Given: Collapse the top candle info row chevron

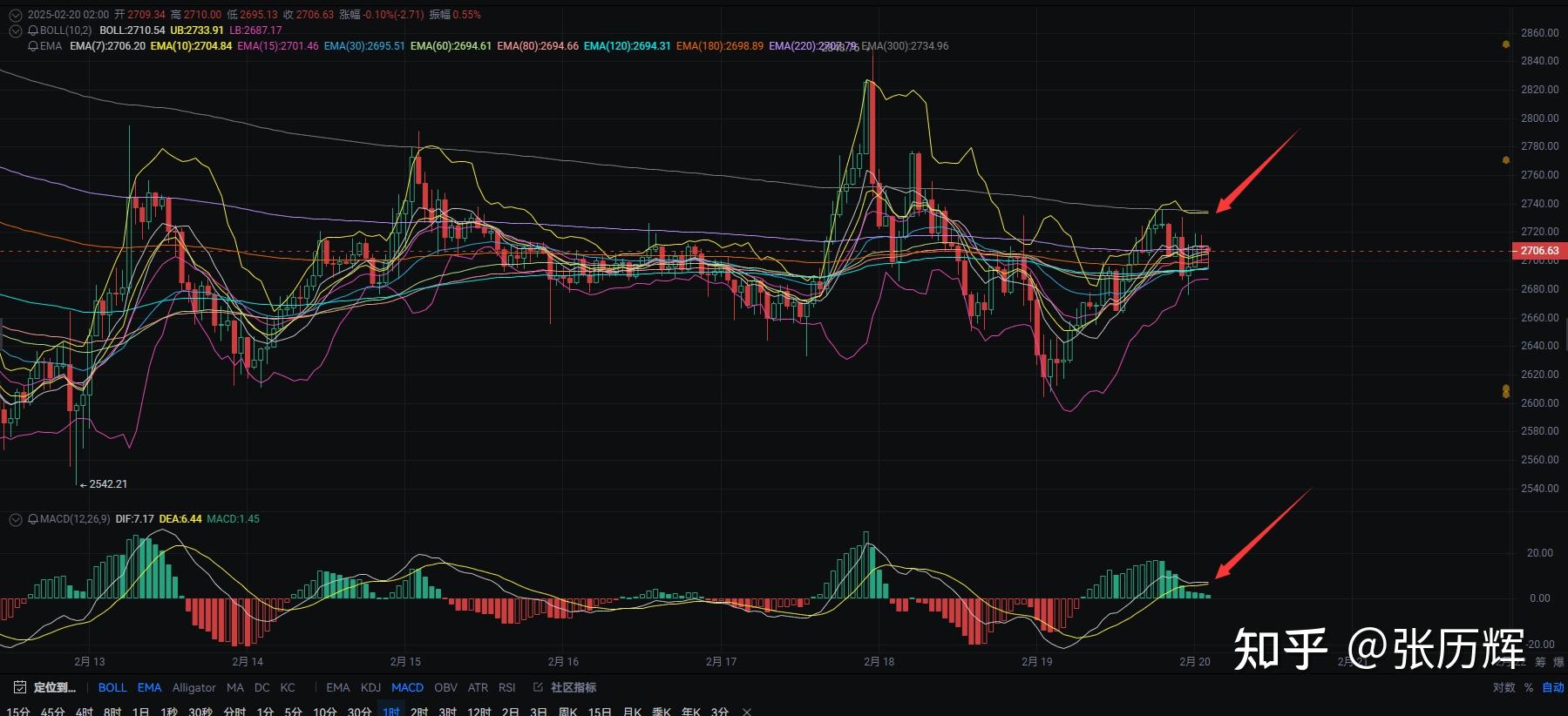Looking at the screenshot, I should tap(15, 15).
